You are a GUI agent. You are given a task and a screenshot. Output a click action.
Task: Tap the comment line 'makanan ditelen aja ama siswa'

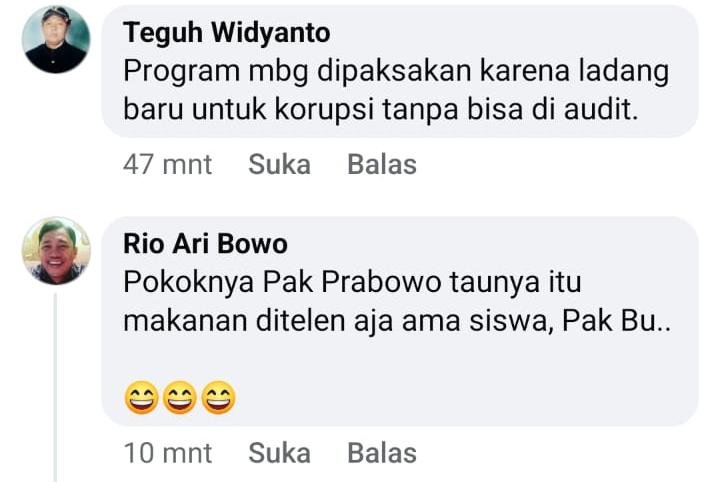tap(397, 320)
